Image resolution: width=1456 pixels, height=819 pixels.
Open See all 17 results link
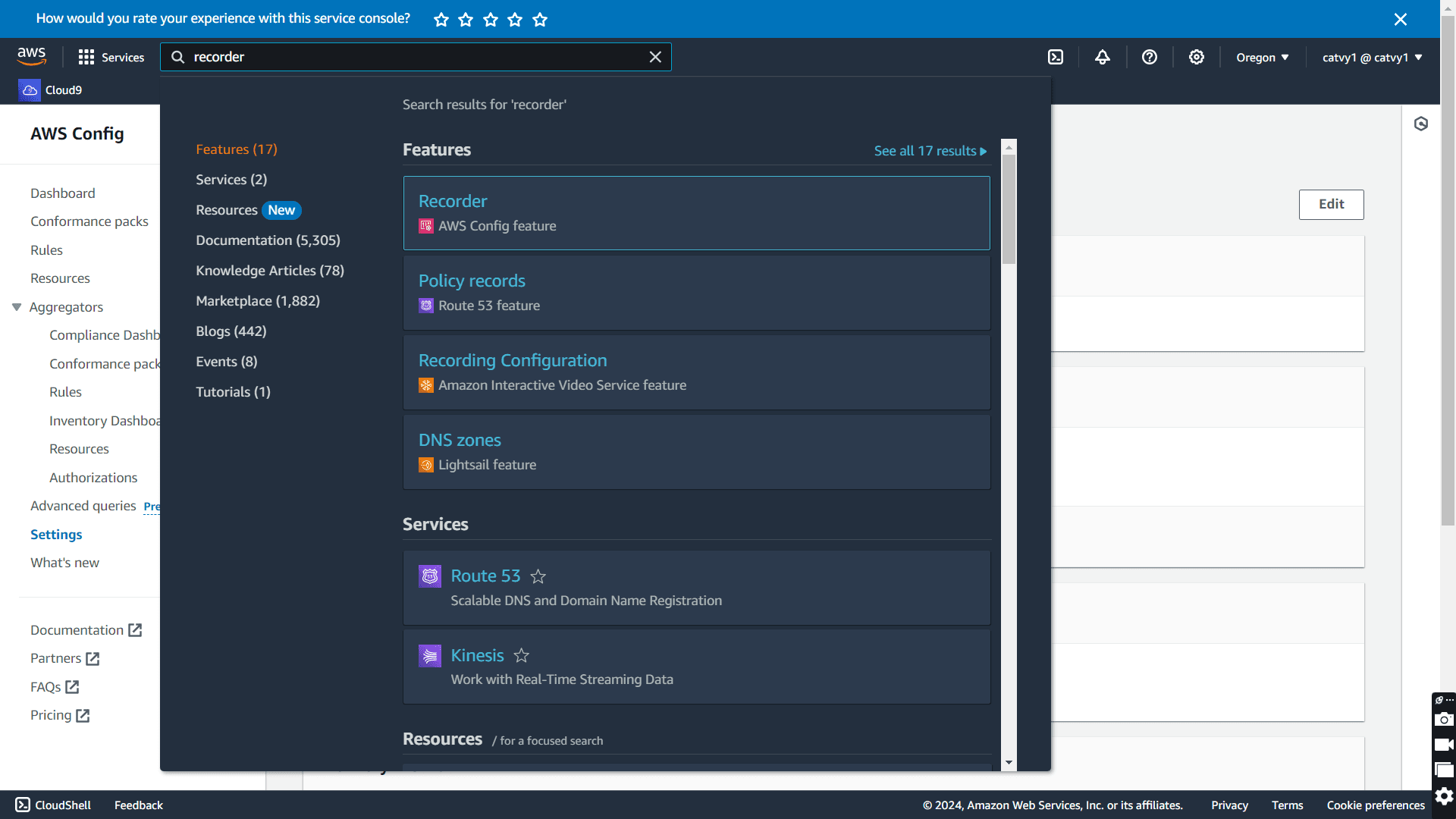930,151
